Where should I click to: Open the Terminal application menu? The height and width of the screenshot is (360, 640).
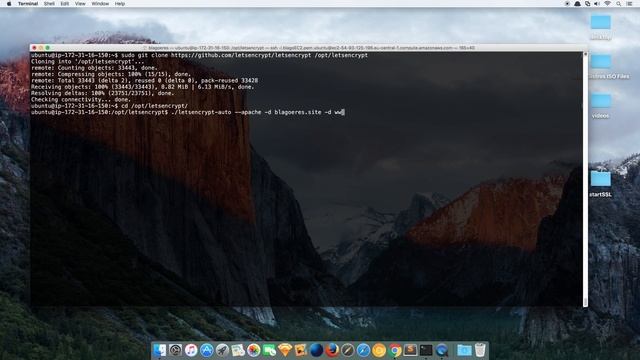click(x=28, y=4)
